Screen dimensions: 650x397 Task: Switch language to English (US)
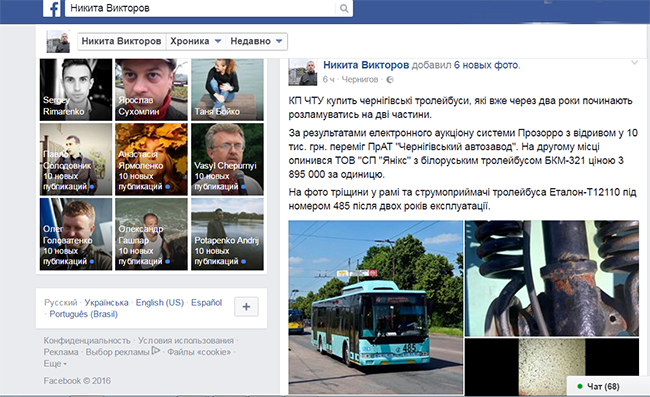[160, 303]
